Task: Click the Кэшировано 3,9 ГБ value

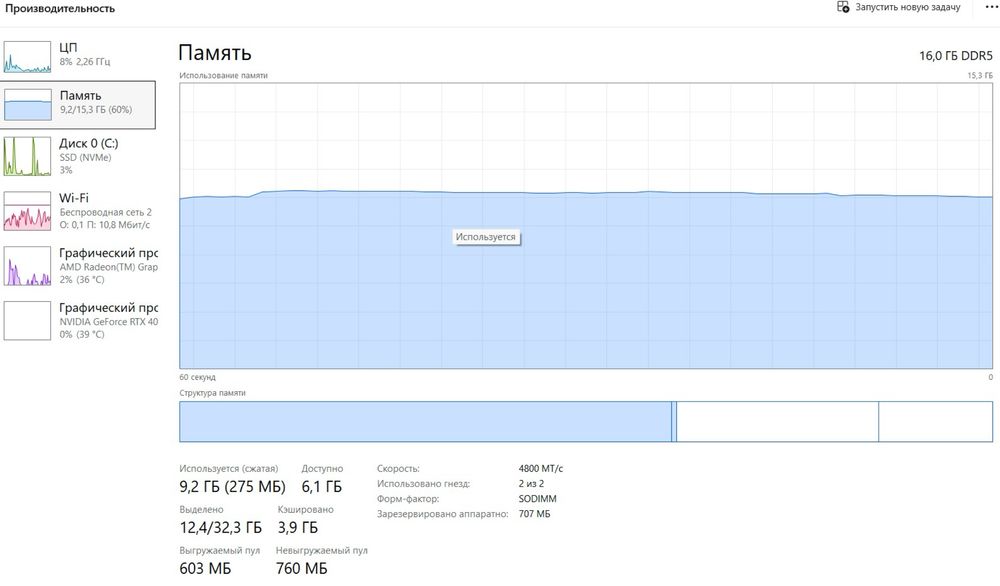Action: coord(297,527)
